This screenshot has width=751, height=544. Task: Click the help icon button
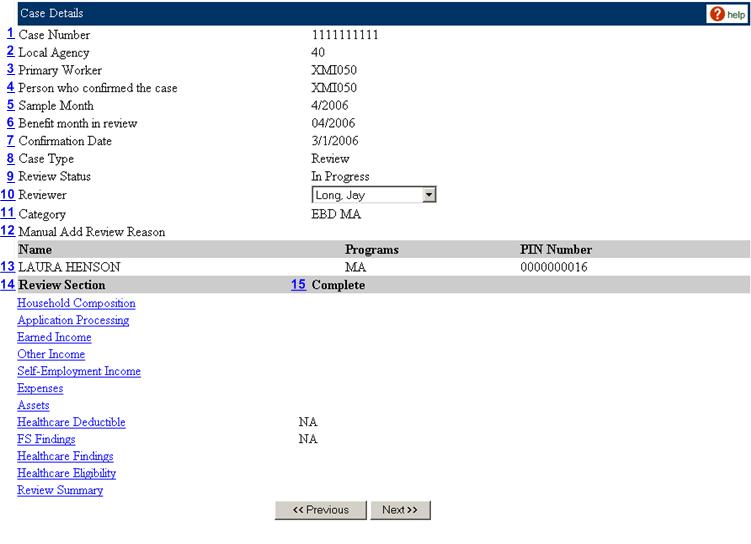click(x=727, y=14)
